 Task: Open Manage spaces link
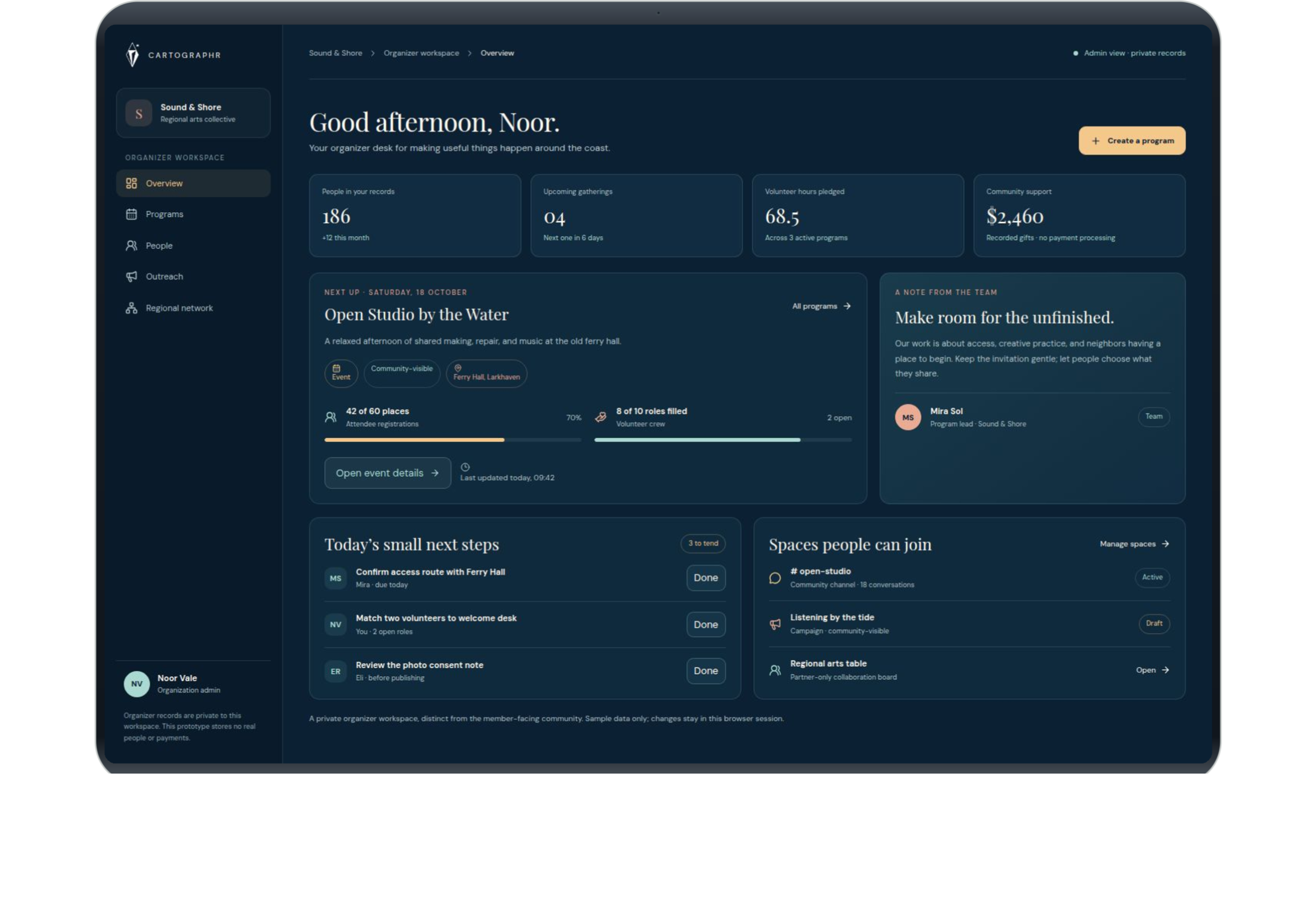(x=1135, y=544)
